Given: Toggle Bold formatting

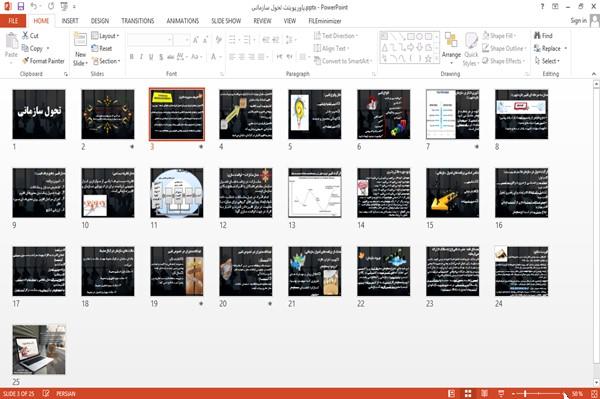Looking at the screenshot, I should coord(132,57).
